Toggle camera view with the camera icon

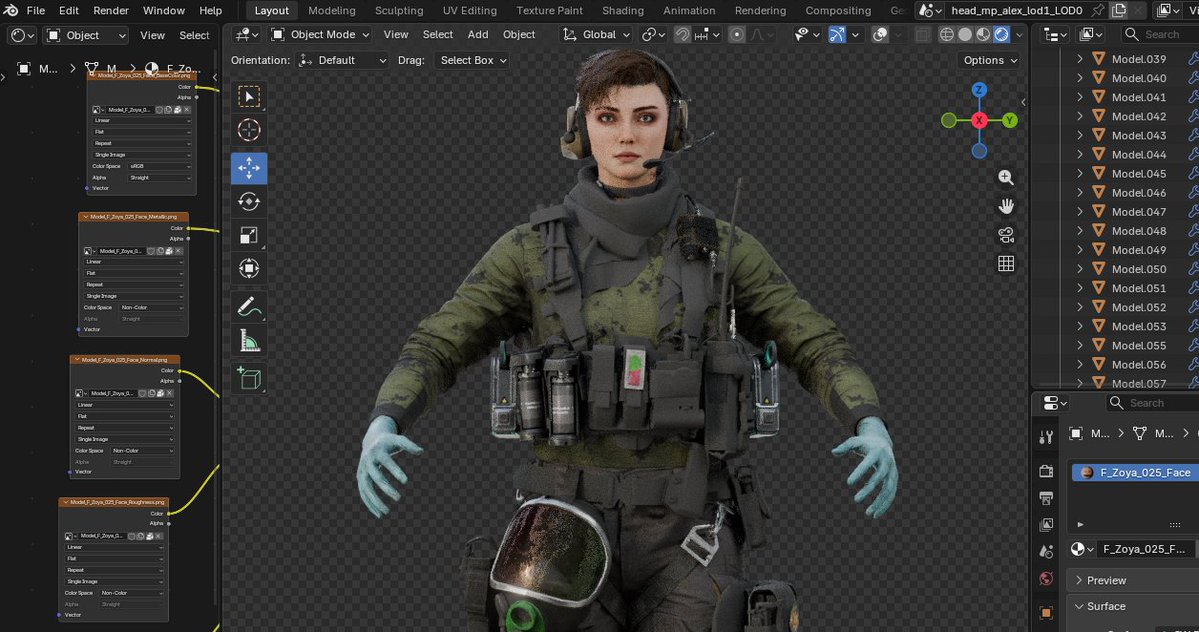point(1006,235)
